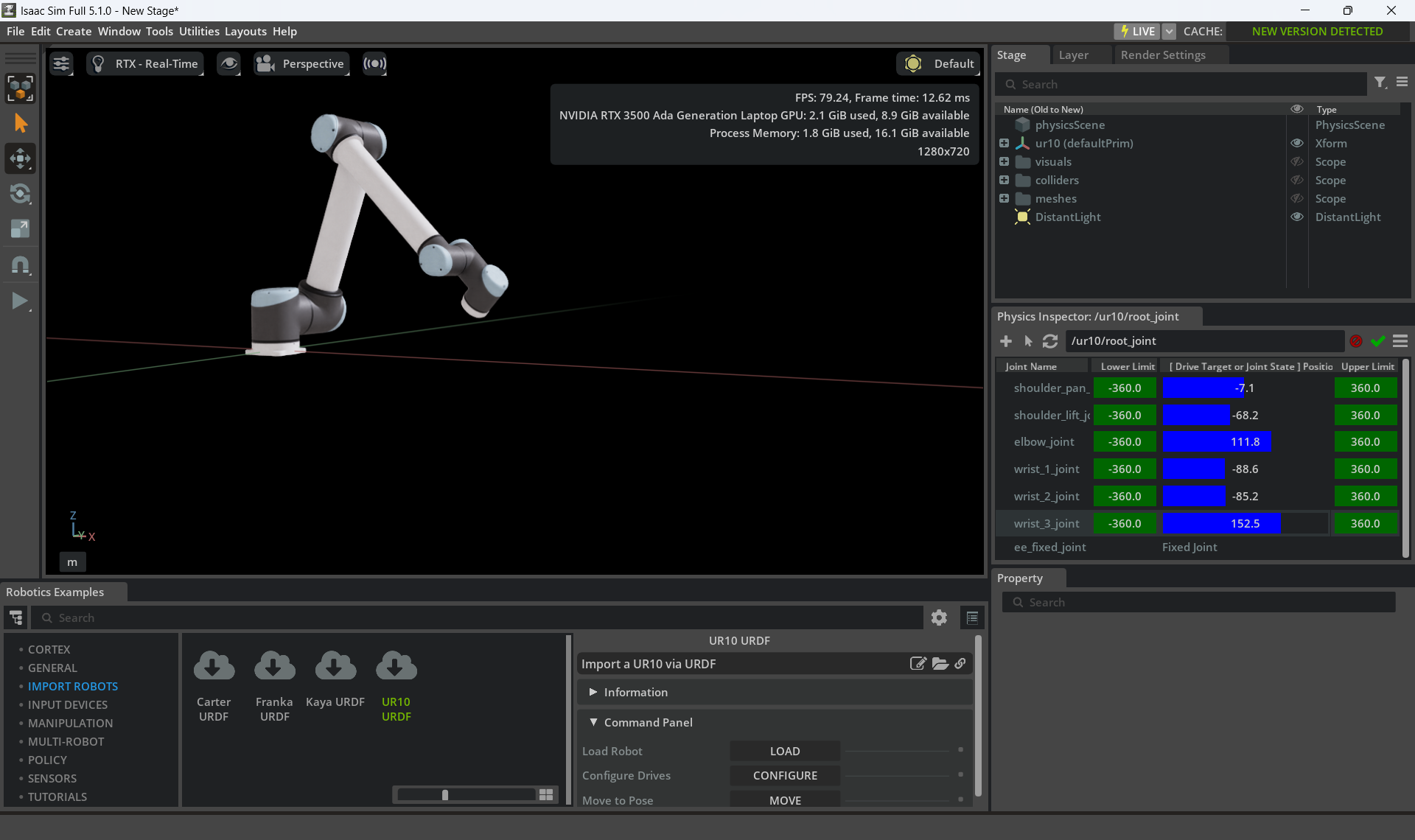Click the Stage filter funnel icon
This screenshot has height=840, width=1415.
(x=1380, y=83)
